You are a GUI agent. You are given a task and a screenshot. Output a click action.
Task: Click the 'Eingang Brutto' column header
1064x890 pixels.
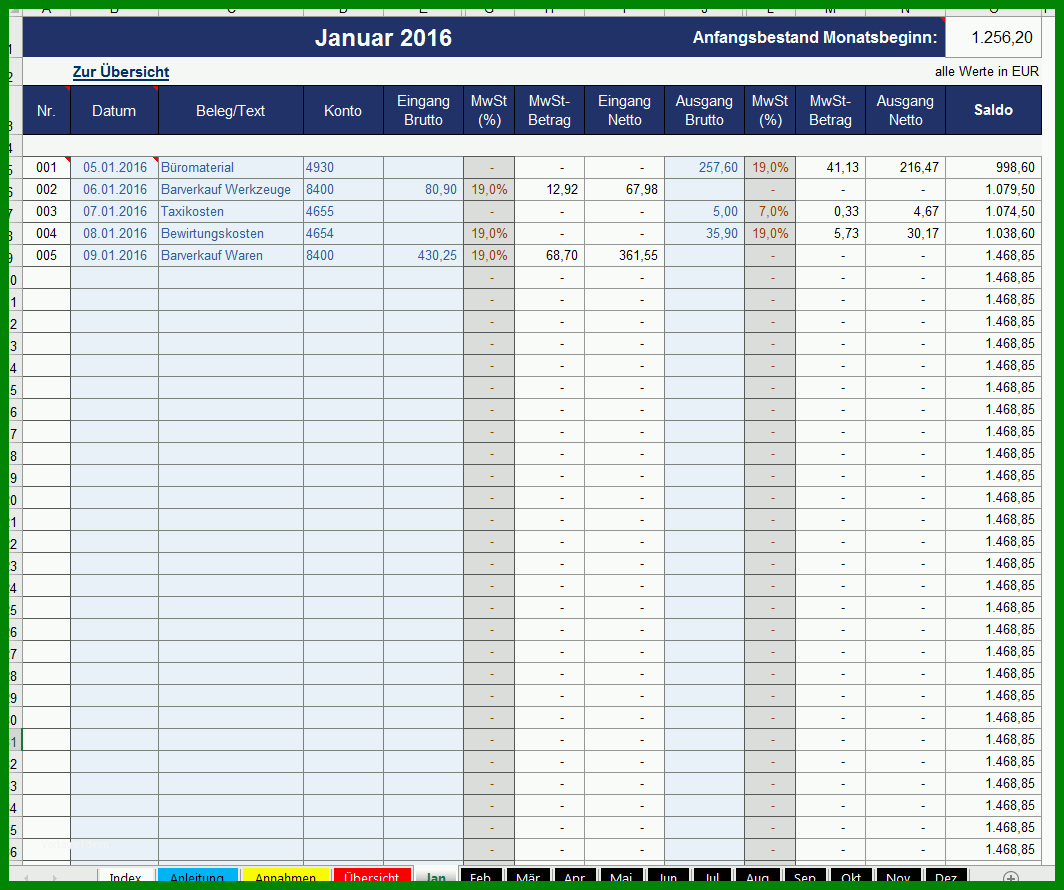pyautogui.click(x=423, y=111)
